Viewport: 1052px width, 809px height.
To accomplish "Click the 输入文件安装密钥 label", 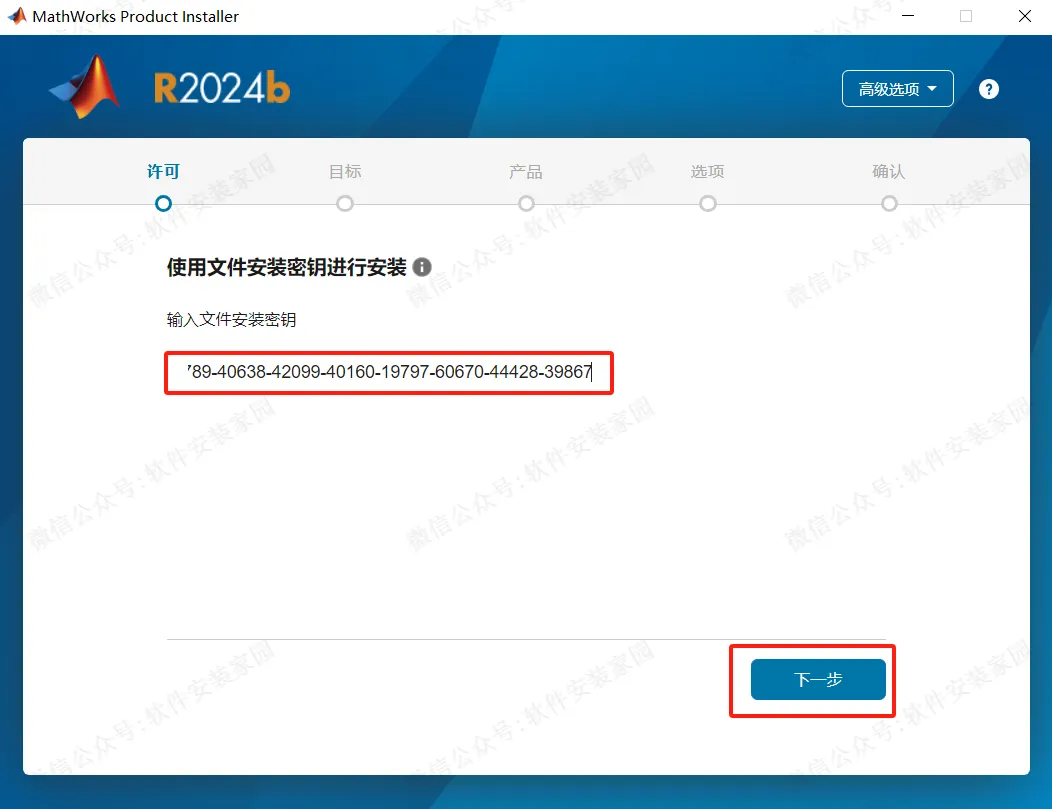I will (x=231, y=319).
